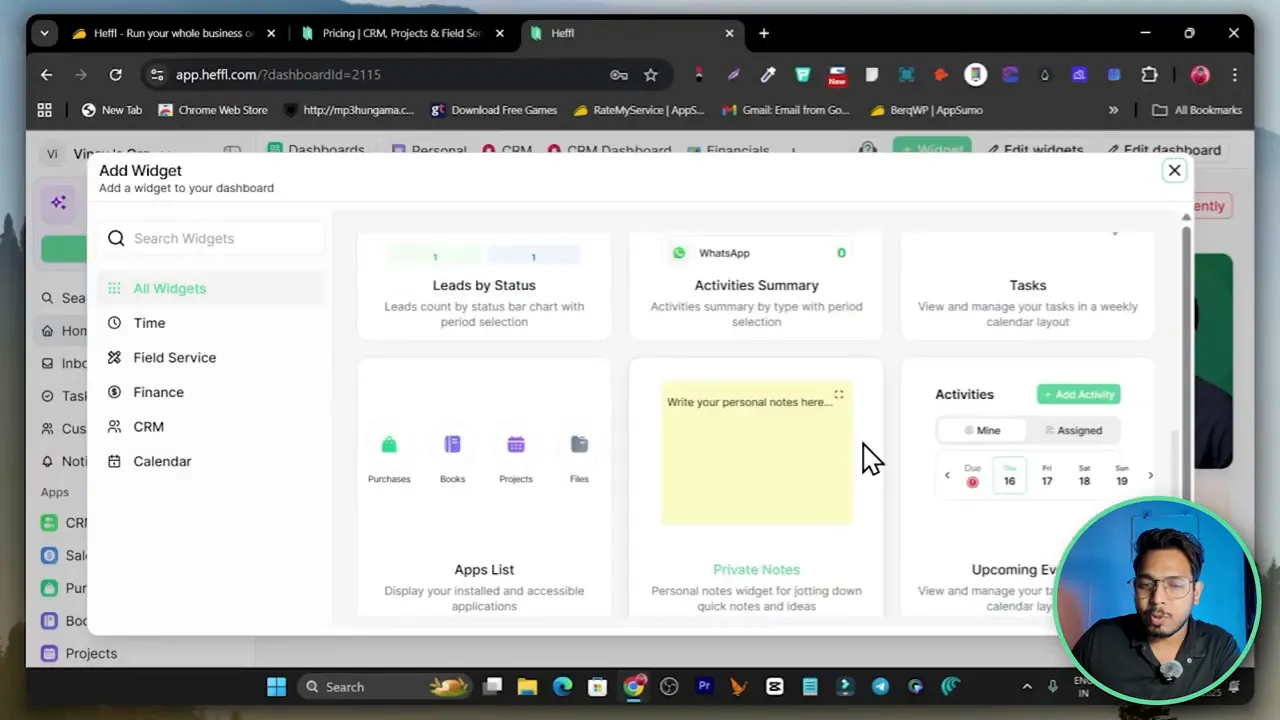Click the WhatsApp icon on Activities Summary widget
Screen dimensions: 1280x720
(680, 252)
